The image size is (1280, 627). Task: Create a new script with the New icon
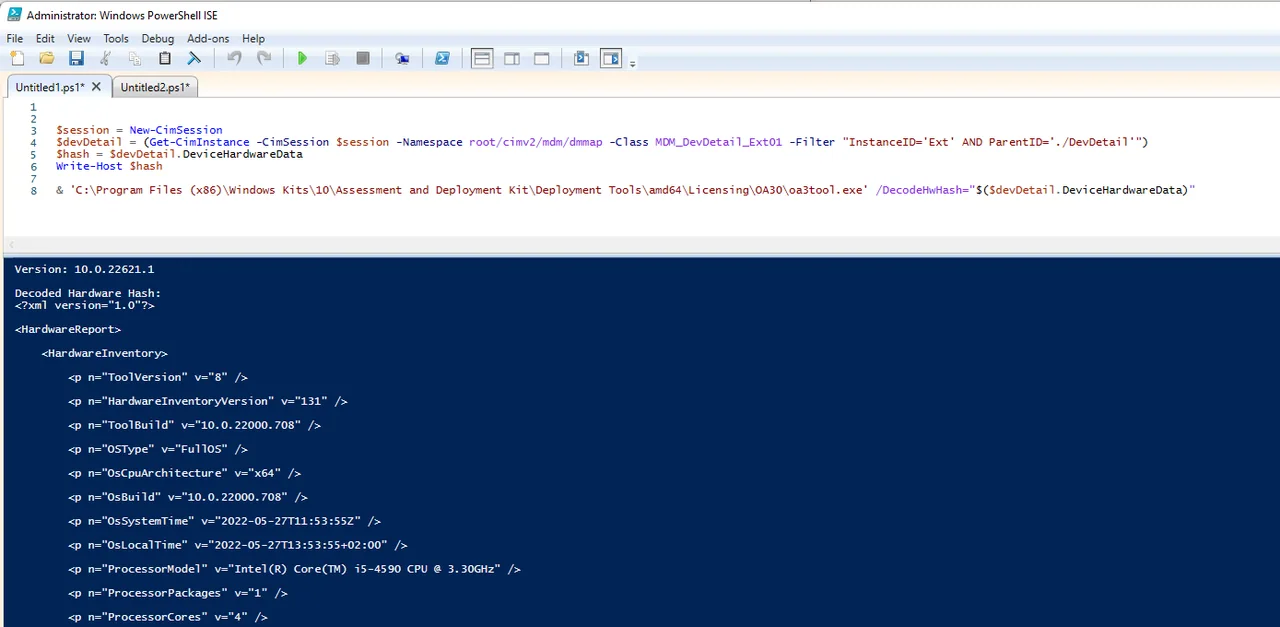click(17, 59)
